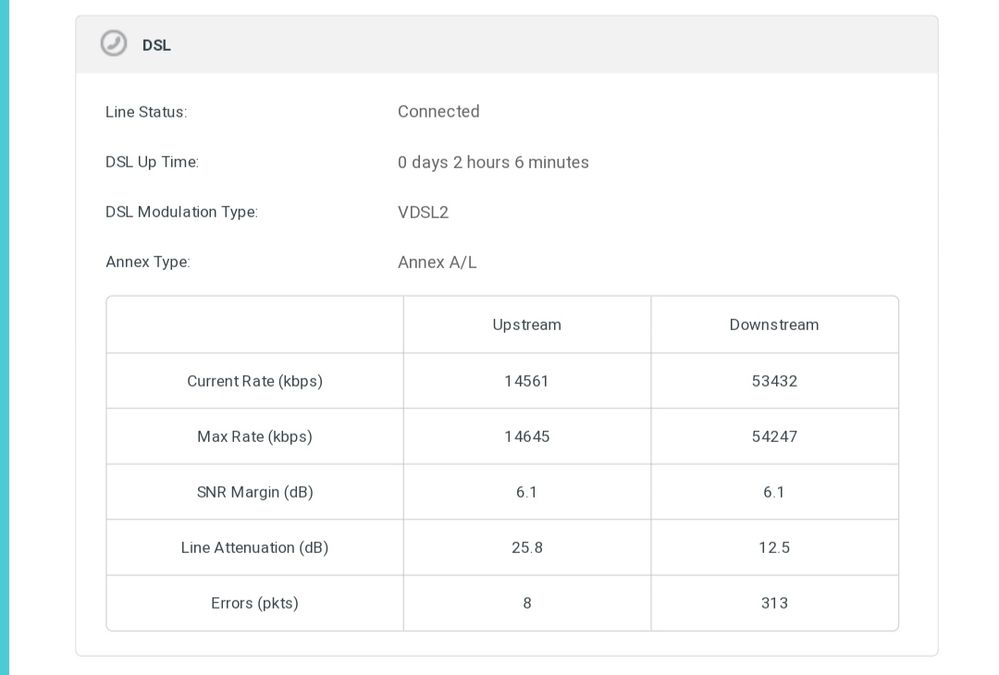This screenshot has width=999, height=675.
Task: Click the downstream errors count 313
Action: (x=774, y=603)
